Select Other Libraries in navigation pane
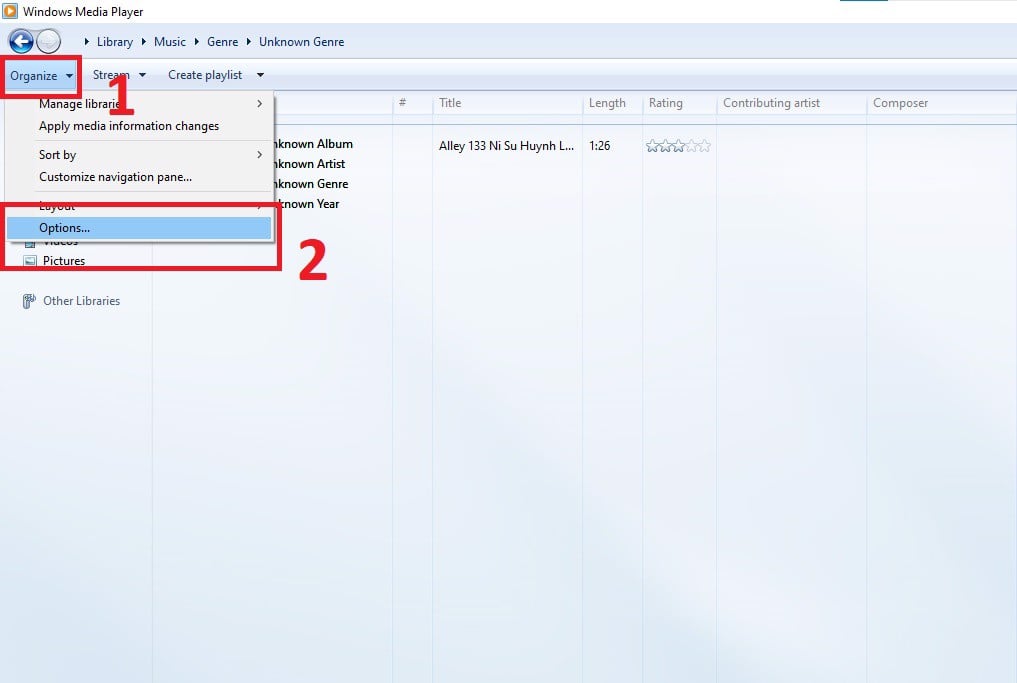The width and height of the screenshot is (1017, 683). click(81, 301)
